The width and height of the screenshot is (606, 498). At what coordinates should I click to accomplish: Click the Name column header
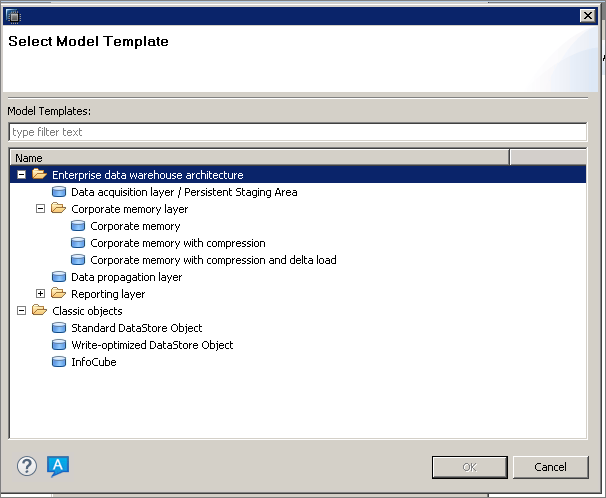click(258, 157)
